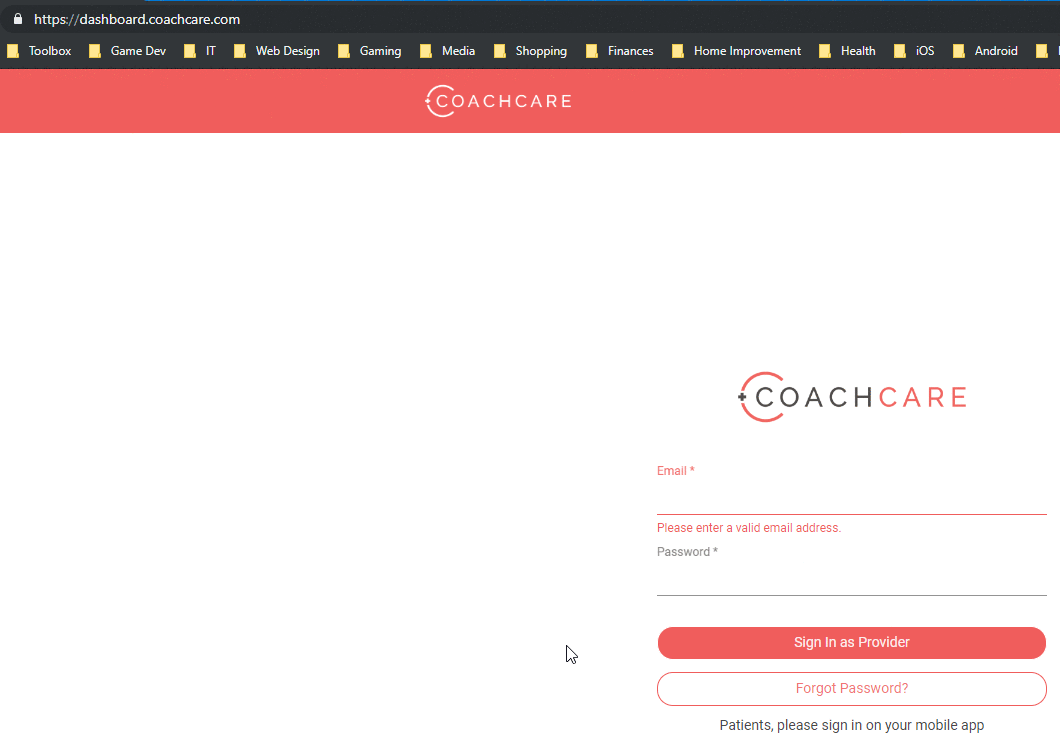Expand the Media bookmarks folder
1060x740 pixels.
448,51
